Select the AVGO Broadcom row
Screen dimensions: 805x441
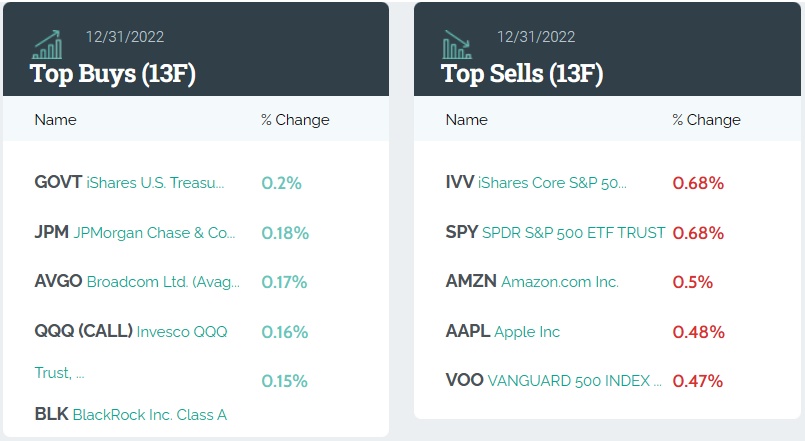click(137, 282)
